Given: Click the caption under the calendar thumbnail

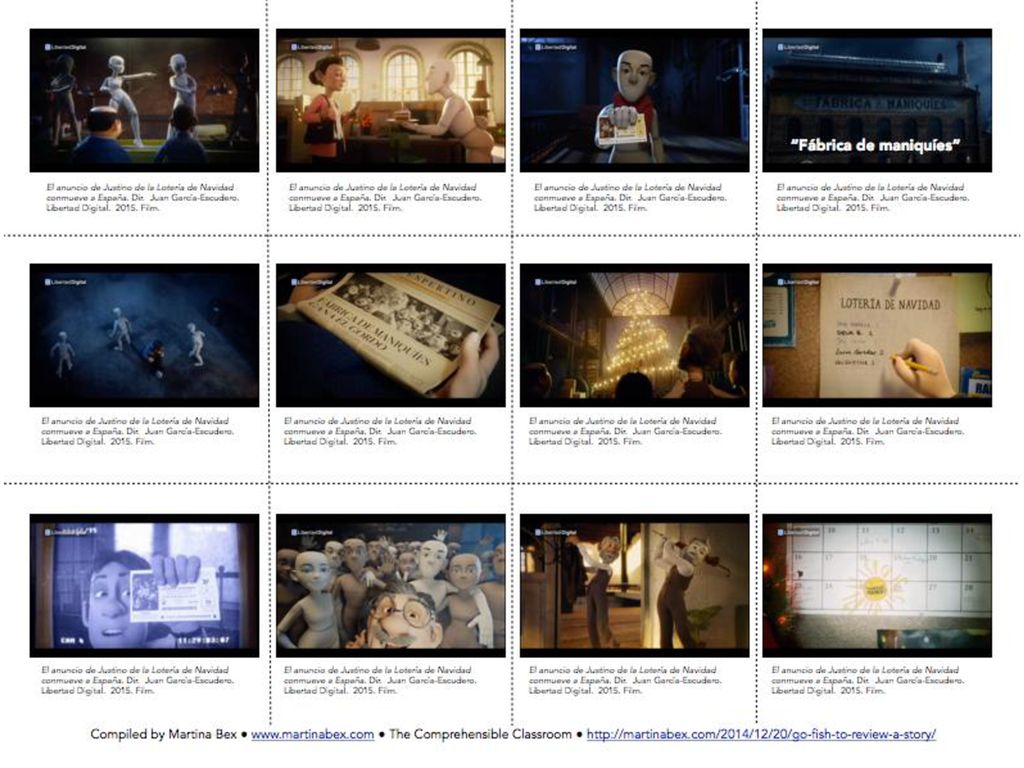Looking at the screenshot, I should [x=867, y=680].
